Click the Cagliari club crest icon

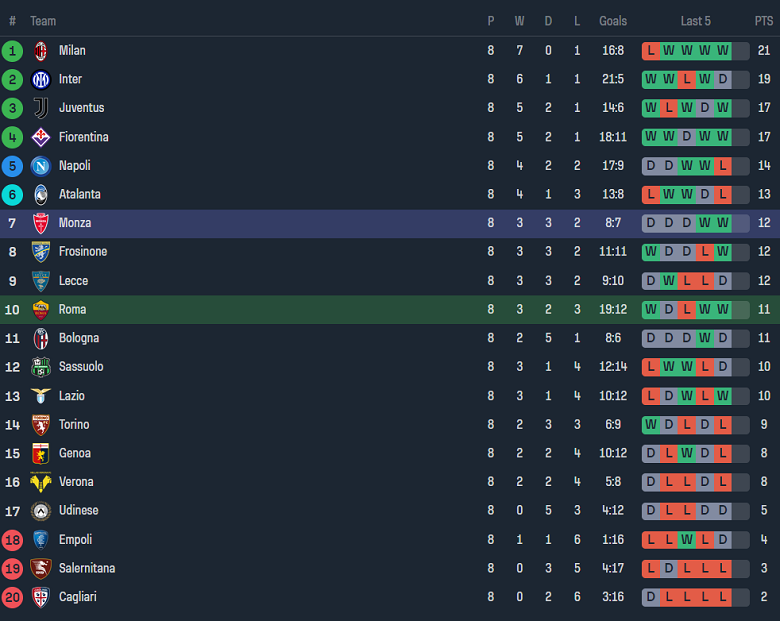tap(41, 597)
